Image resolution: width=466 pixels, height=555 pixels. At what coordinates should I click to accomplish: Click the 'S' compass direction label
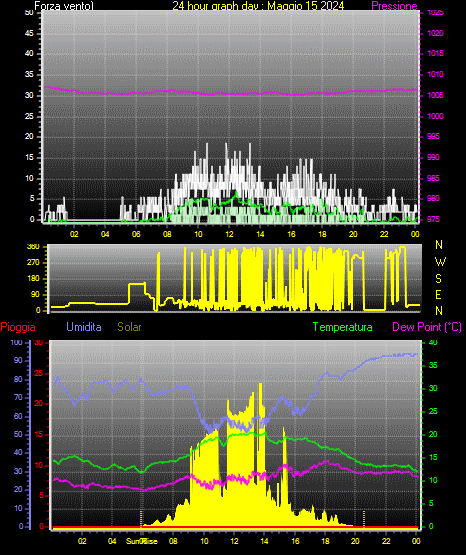tap(439, 279)
